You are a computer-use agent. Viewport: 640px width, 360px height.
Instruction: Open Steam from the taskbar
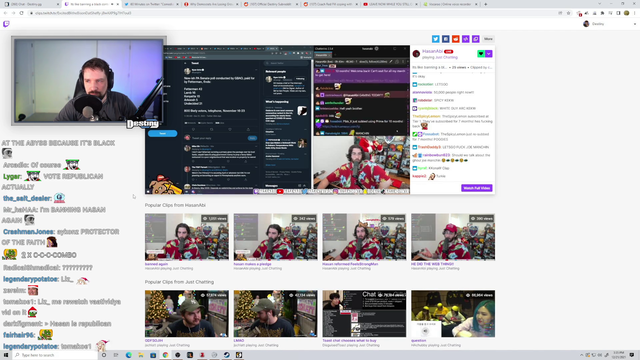pos(227,355)
